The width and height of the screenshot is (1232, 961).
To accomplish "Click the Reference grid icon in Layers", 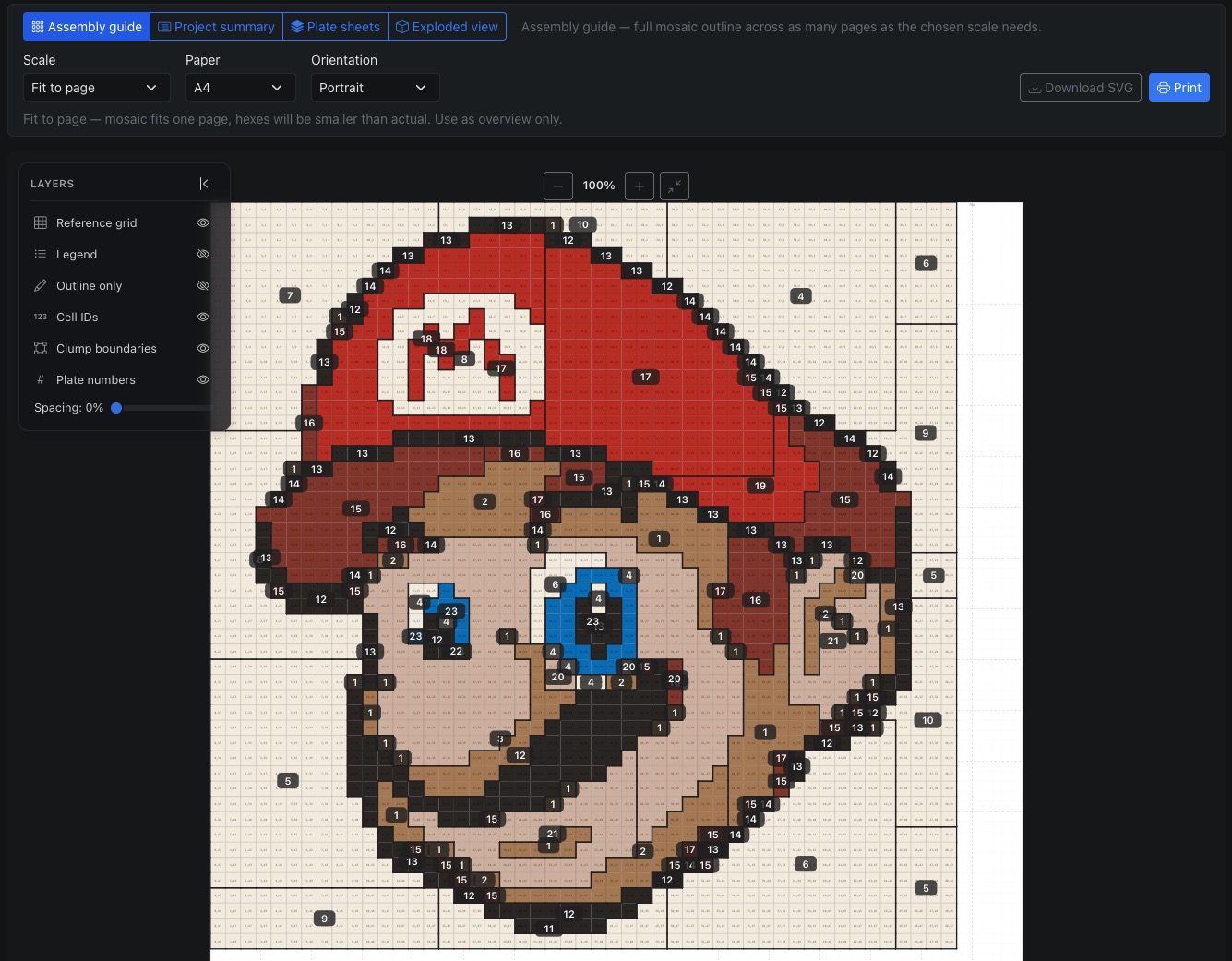I will tap(41, 222).
